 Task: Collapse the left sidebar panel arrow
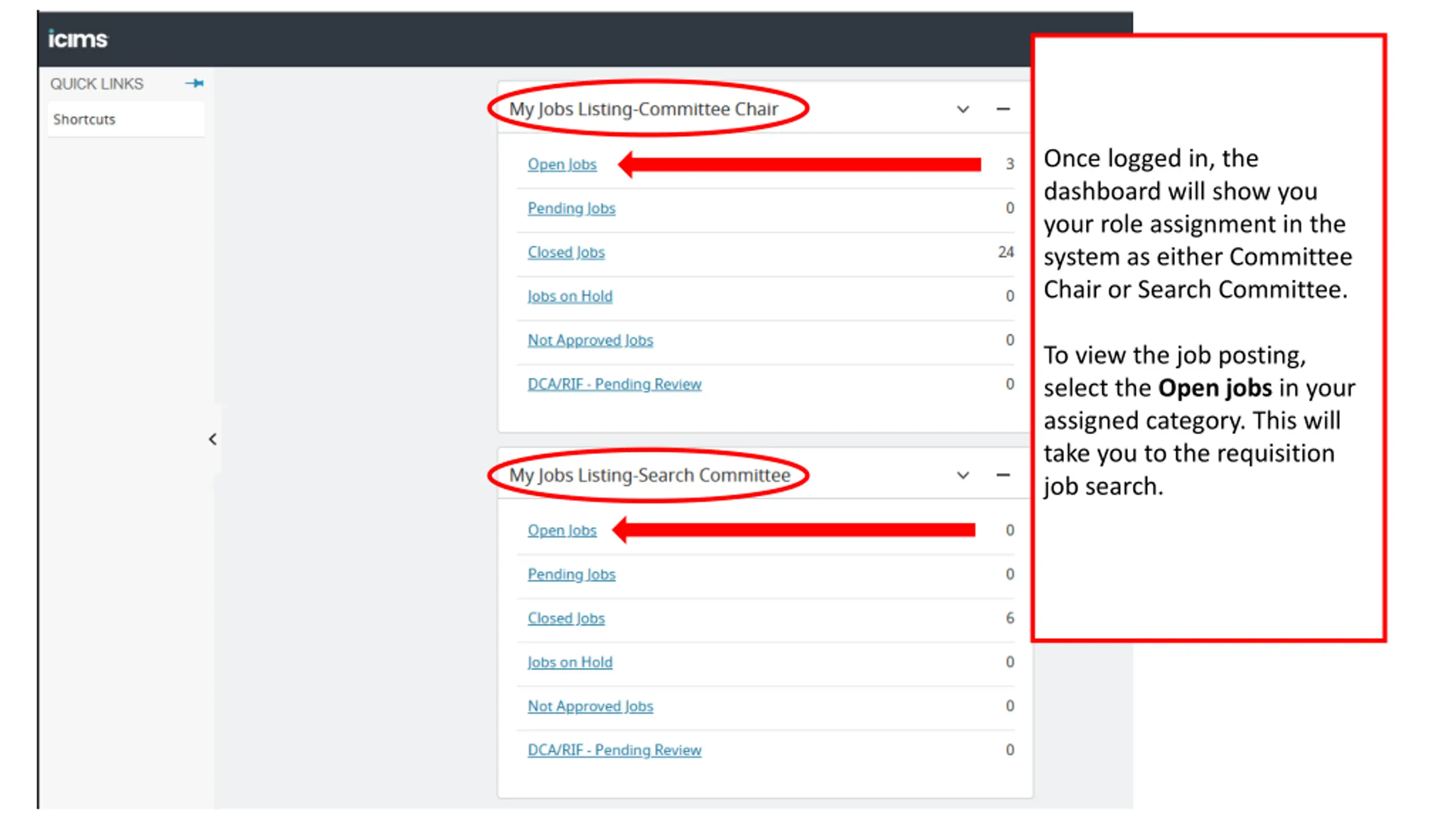point(213,439)
